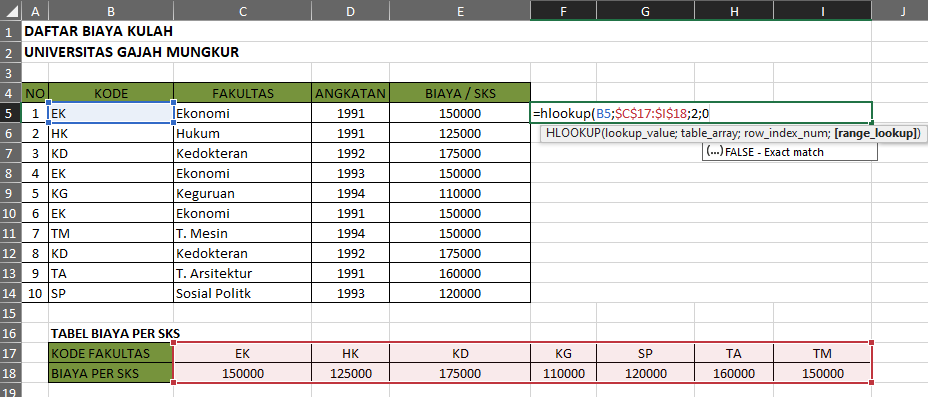Screen dimensions: 928x397
Task: Click the (...) icon in autocomplete tooltip
Action: click(x=714, y=151)
